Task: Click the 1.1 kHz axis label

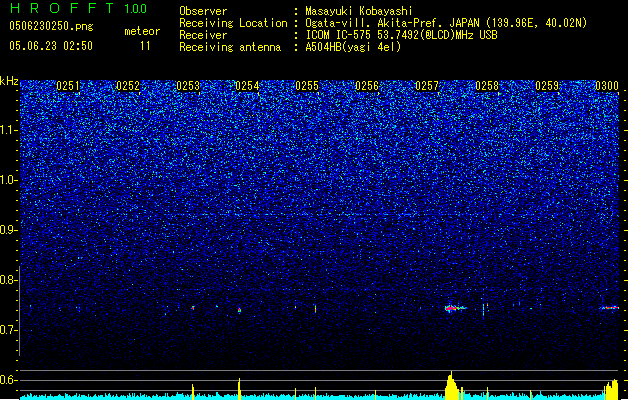Action: [9, 130]
